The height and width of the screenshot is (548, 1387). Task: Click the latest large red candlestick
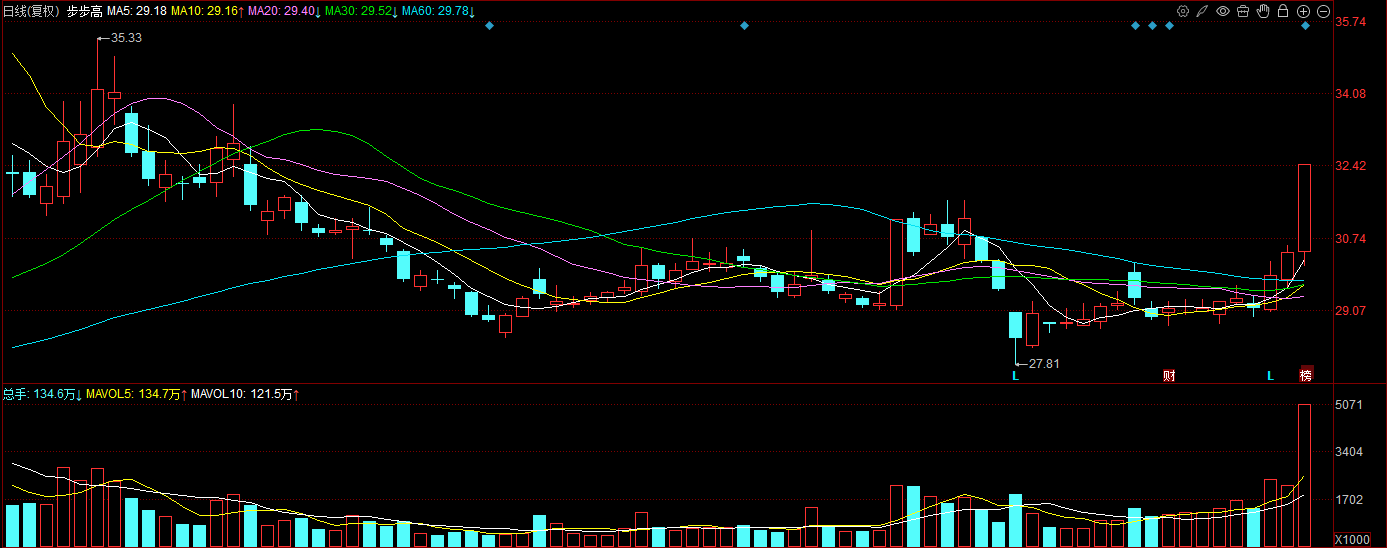[x=1304, y=208]
